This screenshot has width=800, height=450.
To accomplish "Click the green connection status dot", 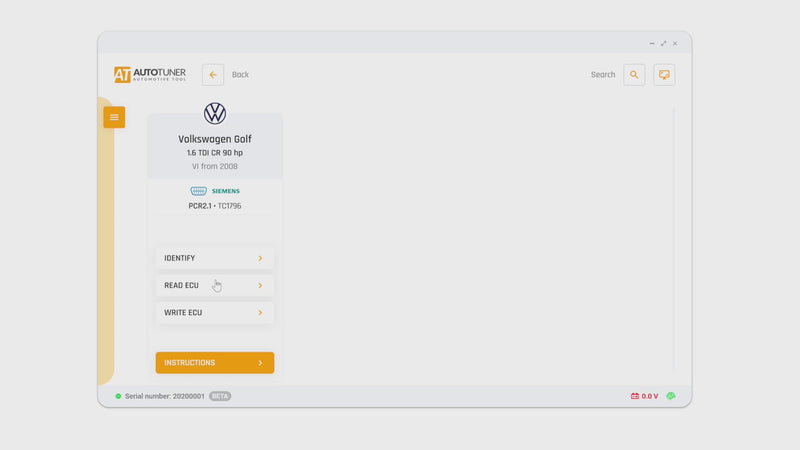I will [x=118, y=396].
